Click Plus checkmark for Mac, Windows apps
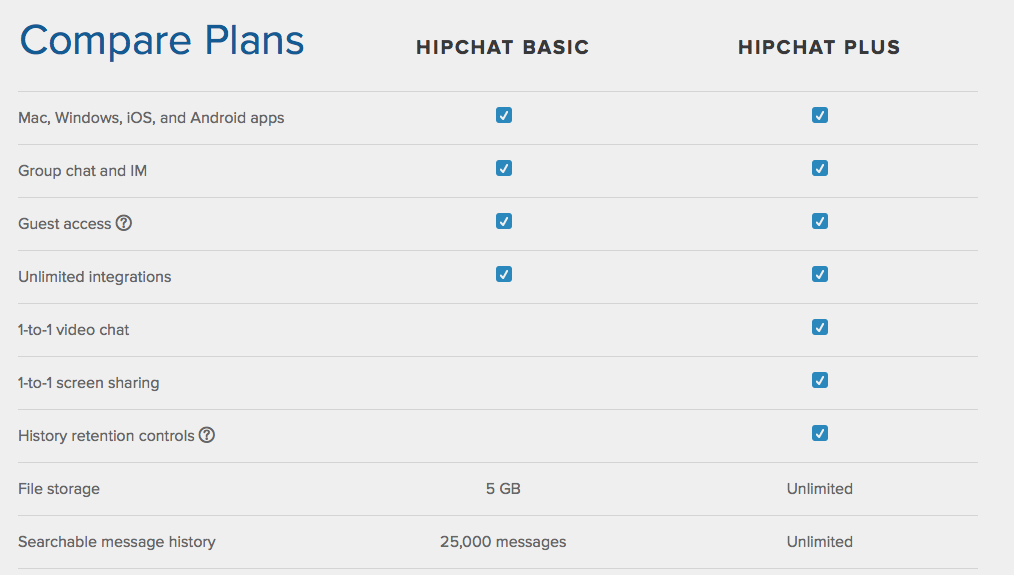The height and width of the screenshot is (575, 1014). pyautogui.click(x=819, y=115)
